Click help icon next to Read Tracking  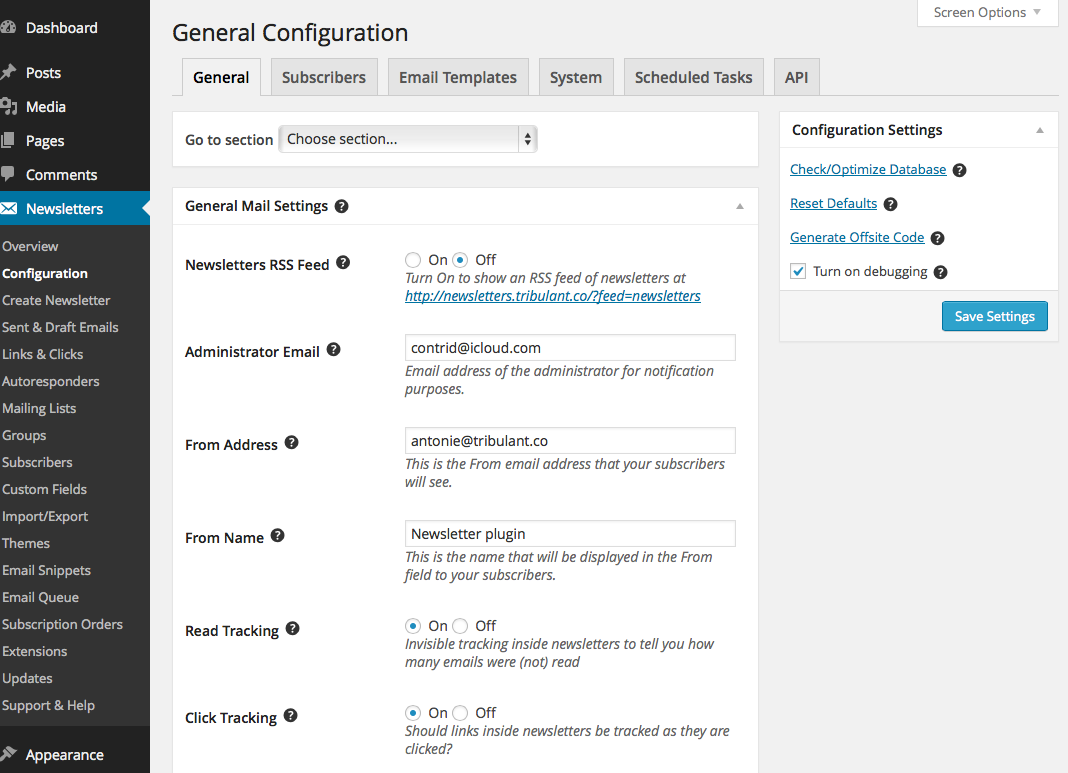point(293,629)
